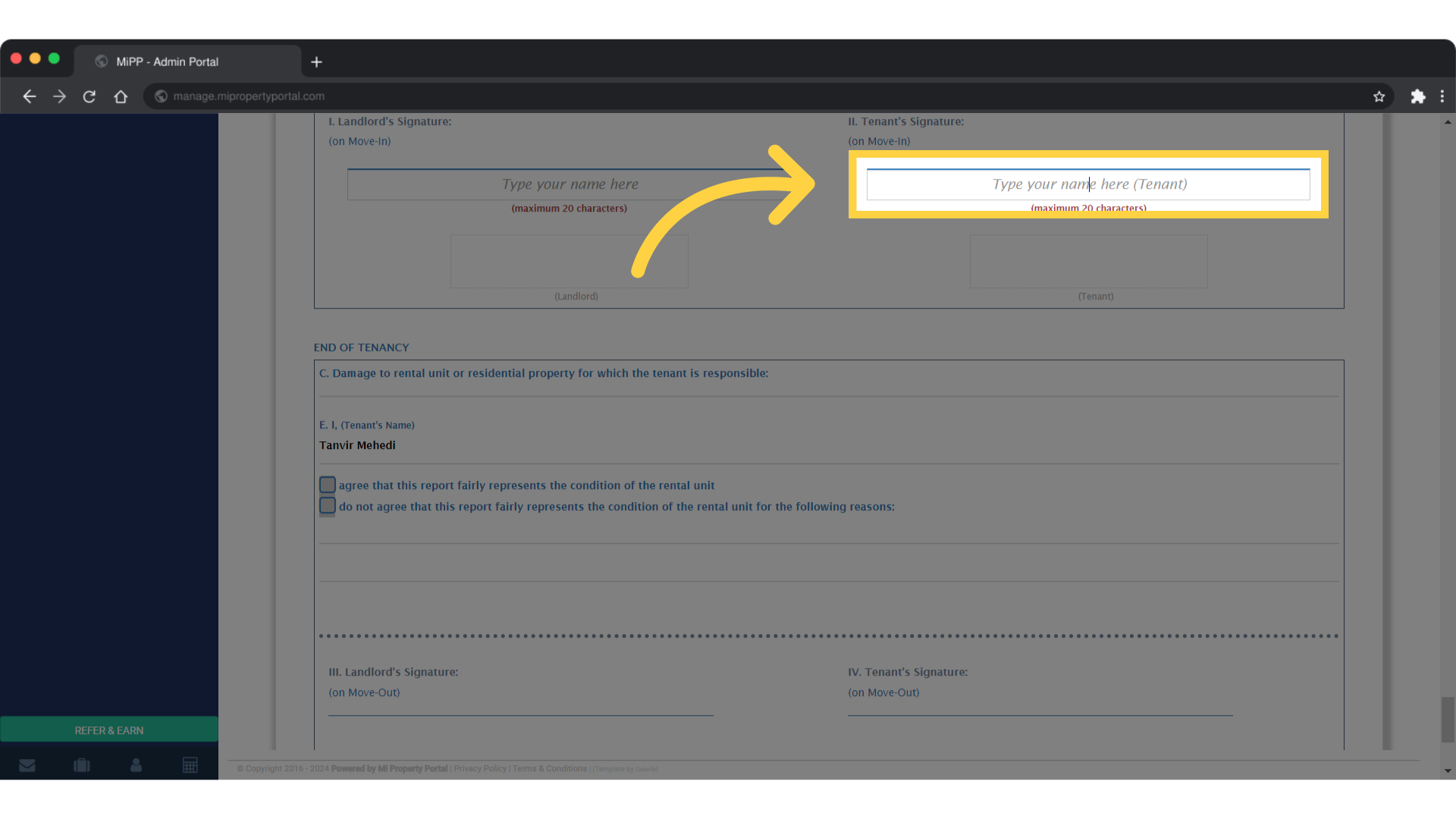
Task: Open the Privacy Policy link
Action: (x=479, y=768)
